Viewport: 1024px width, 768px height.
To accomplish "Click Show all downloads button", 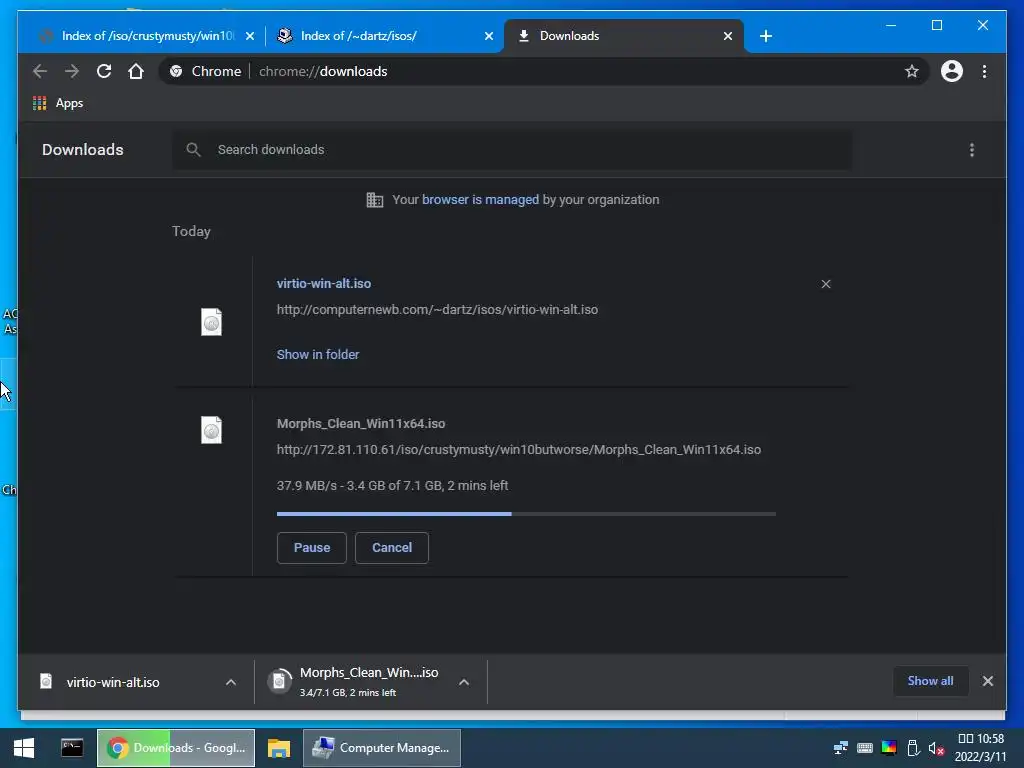I will (x=930, y=680).
